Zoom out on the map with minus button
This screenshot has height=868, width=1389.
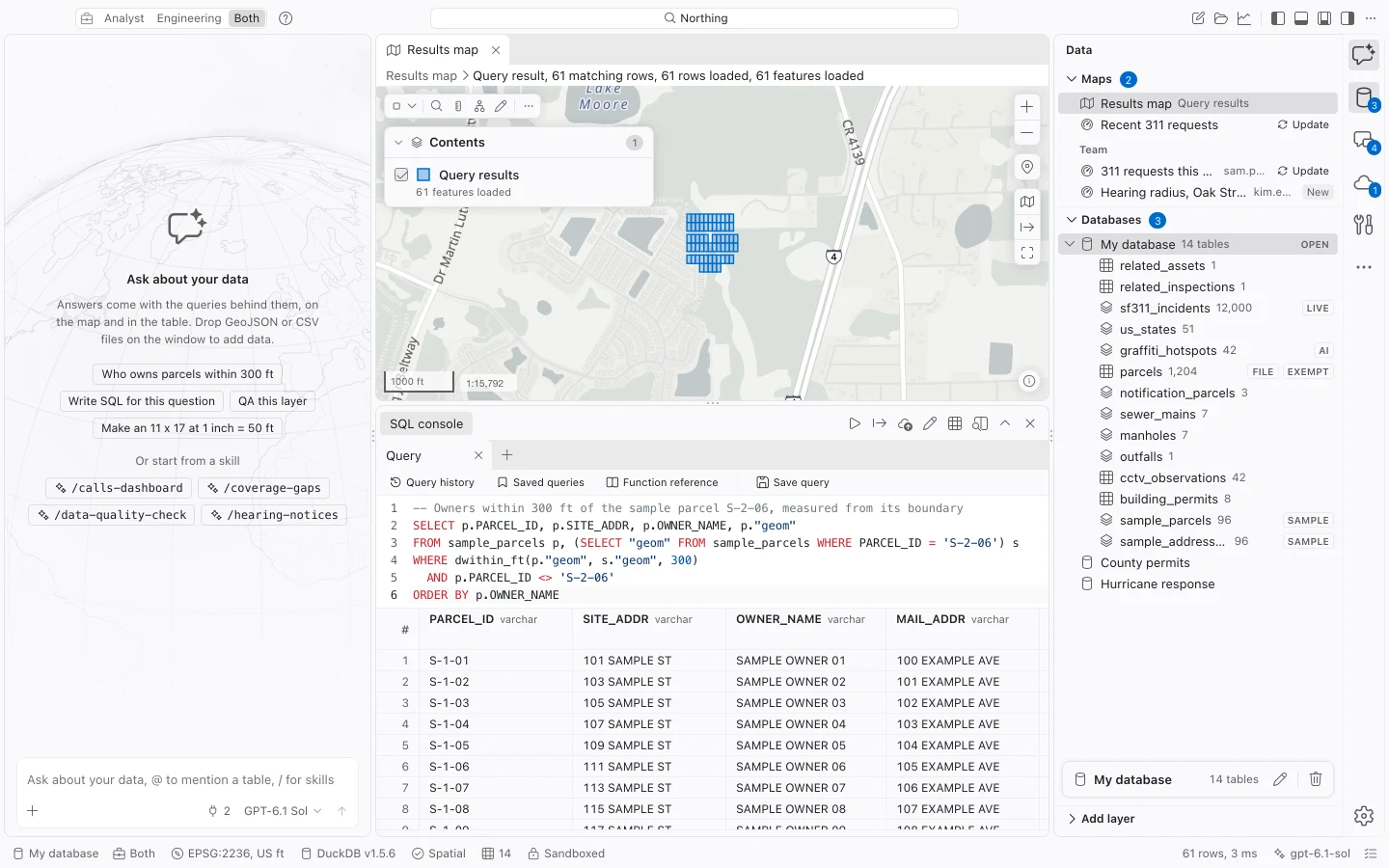(1027, 132)
